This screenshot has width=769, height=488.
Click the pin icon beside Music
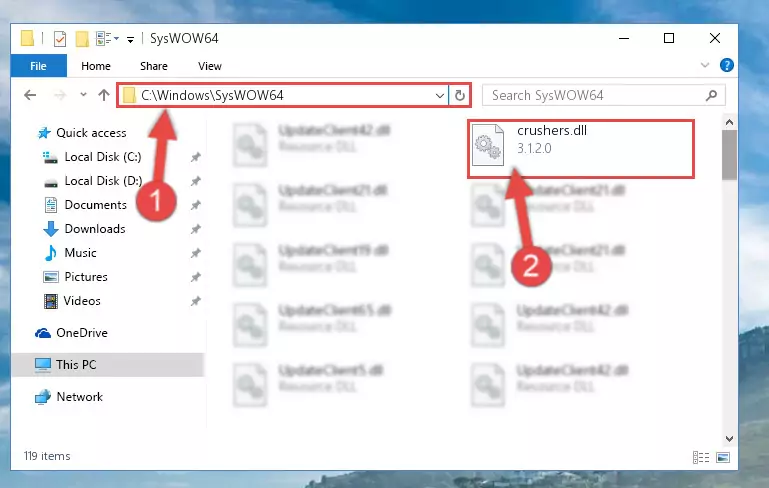tap(195, 253)
